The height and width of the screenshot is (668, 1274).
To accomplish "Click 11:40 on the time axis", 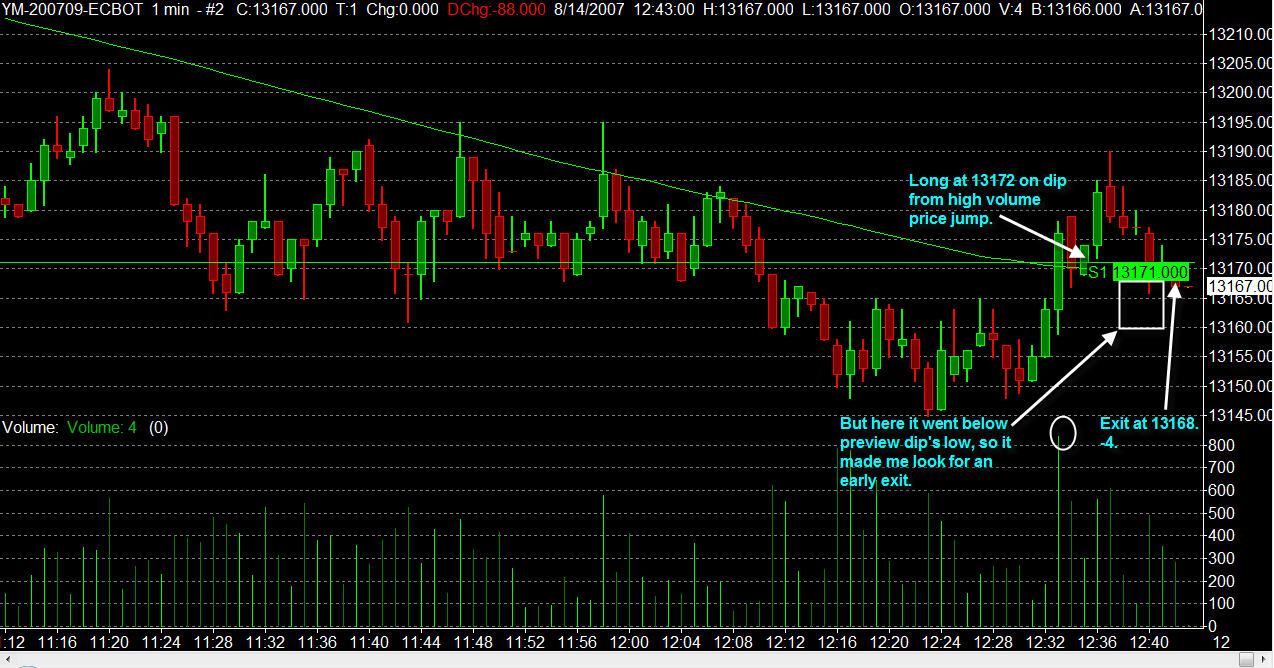I will click(369, 641).
